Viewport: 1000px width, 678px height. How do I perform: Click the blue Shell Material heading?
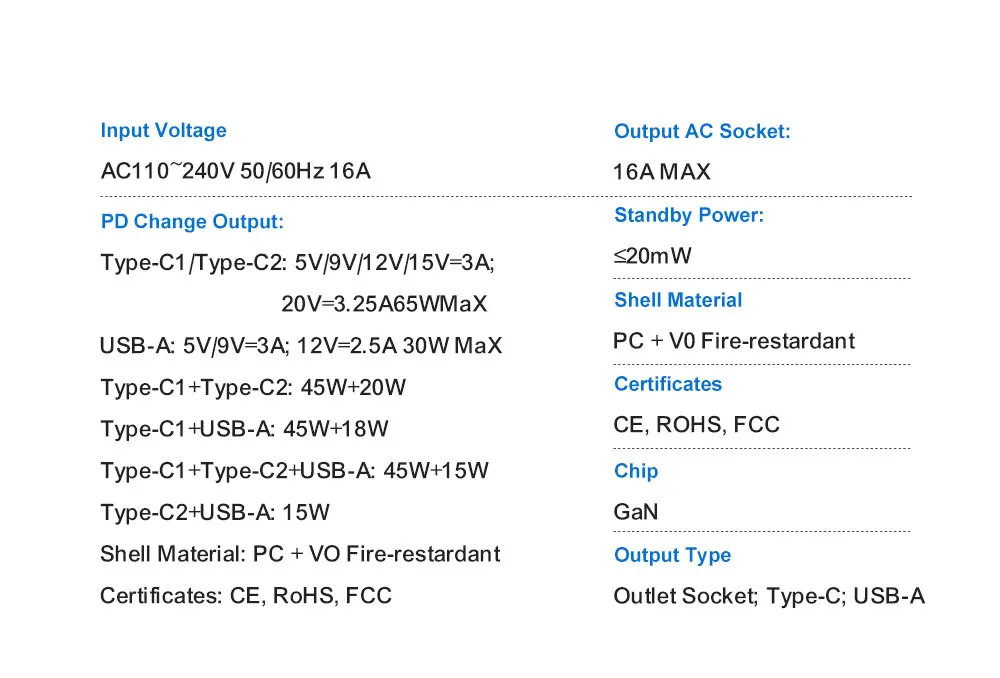click(678, 300)
